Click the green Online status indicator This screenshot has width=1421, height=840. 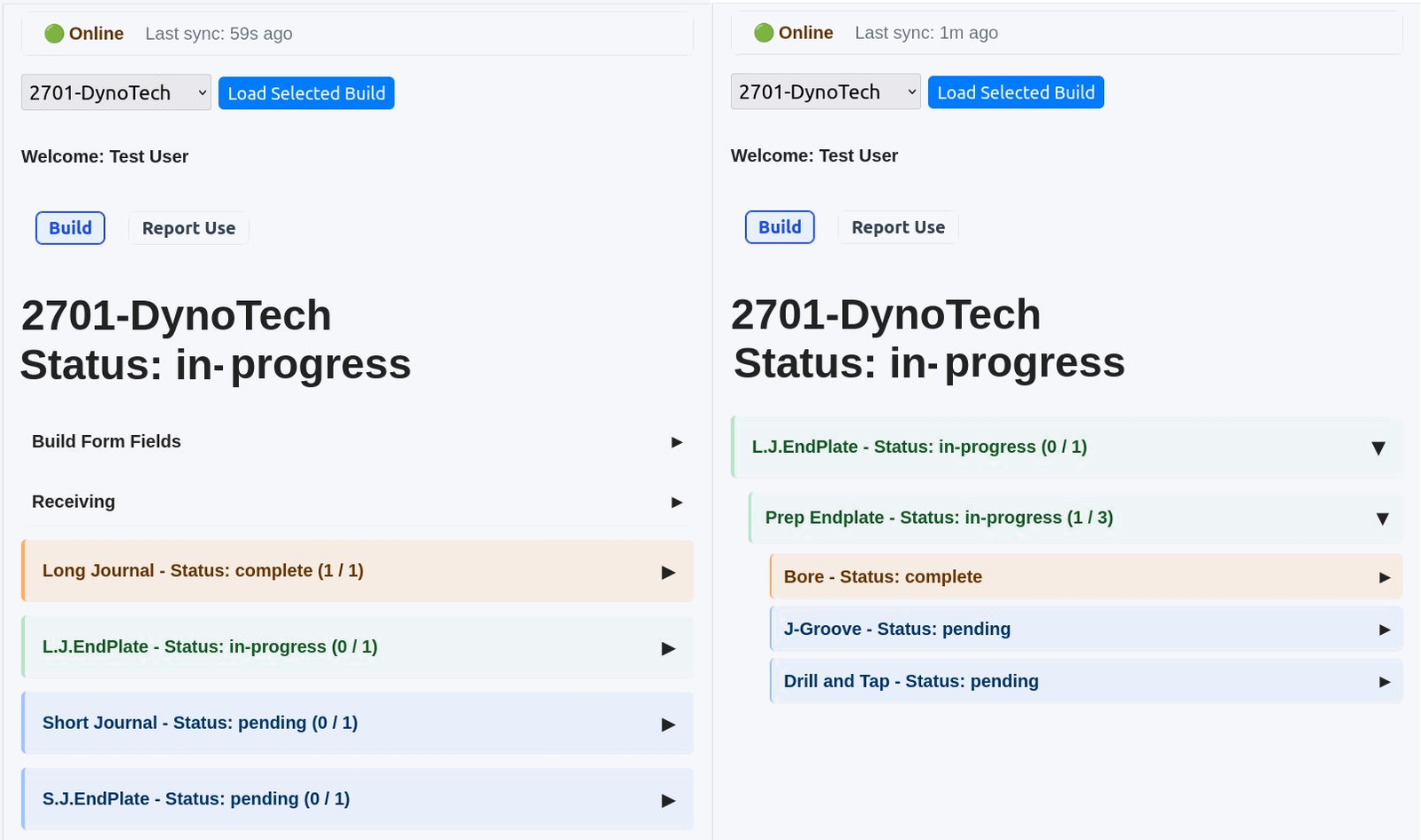pos(54,33)
